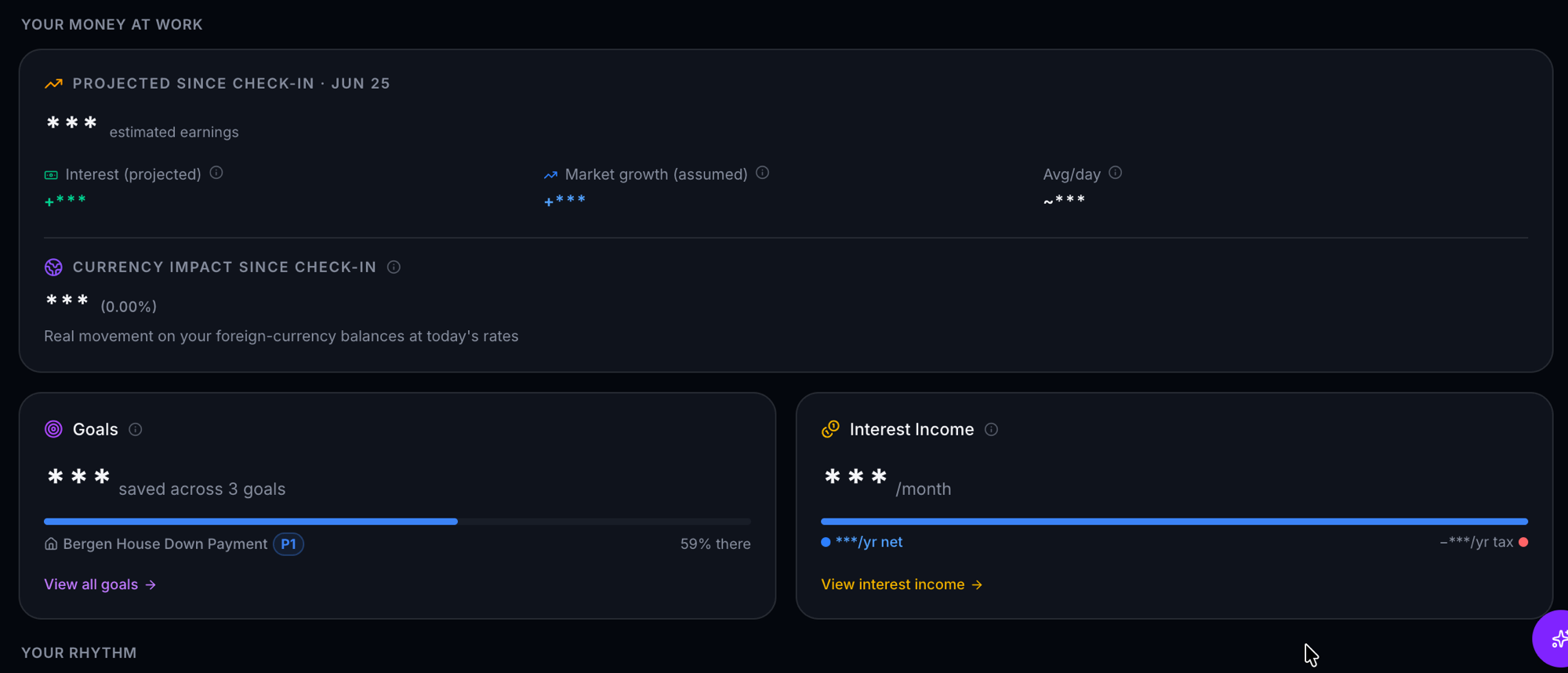Open the purple sparkle assistant button
Viewport: 1568px width, 673px height.
[1554, 638]
